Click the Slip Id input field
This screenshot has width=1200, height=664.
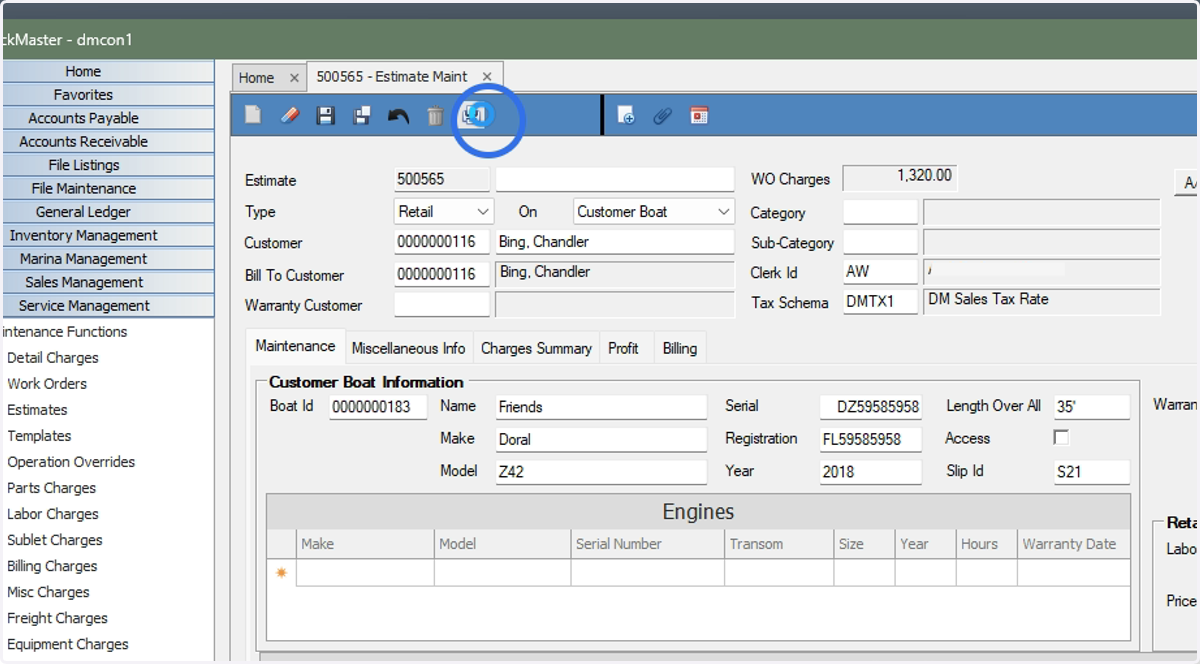pyautogui.click(x=1092, y=472)
